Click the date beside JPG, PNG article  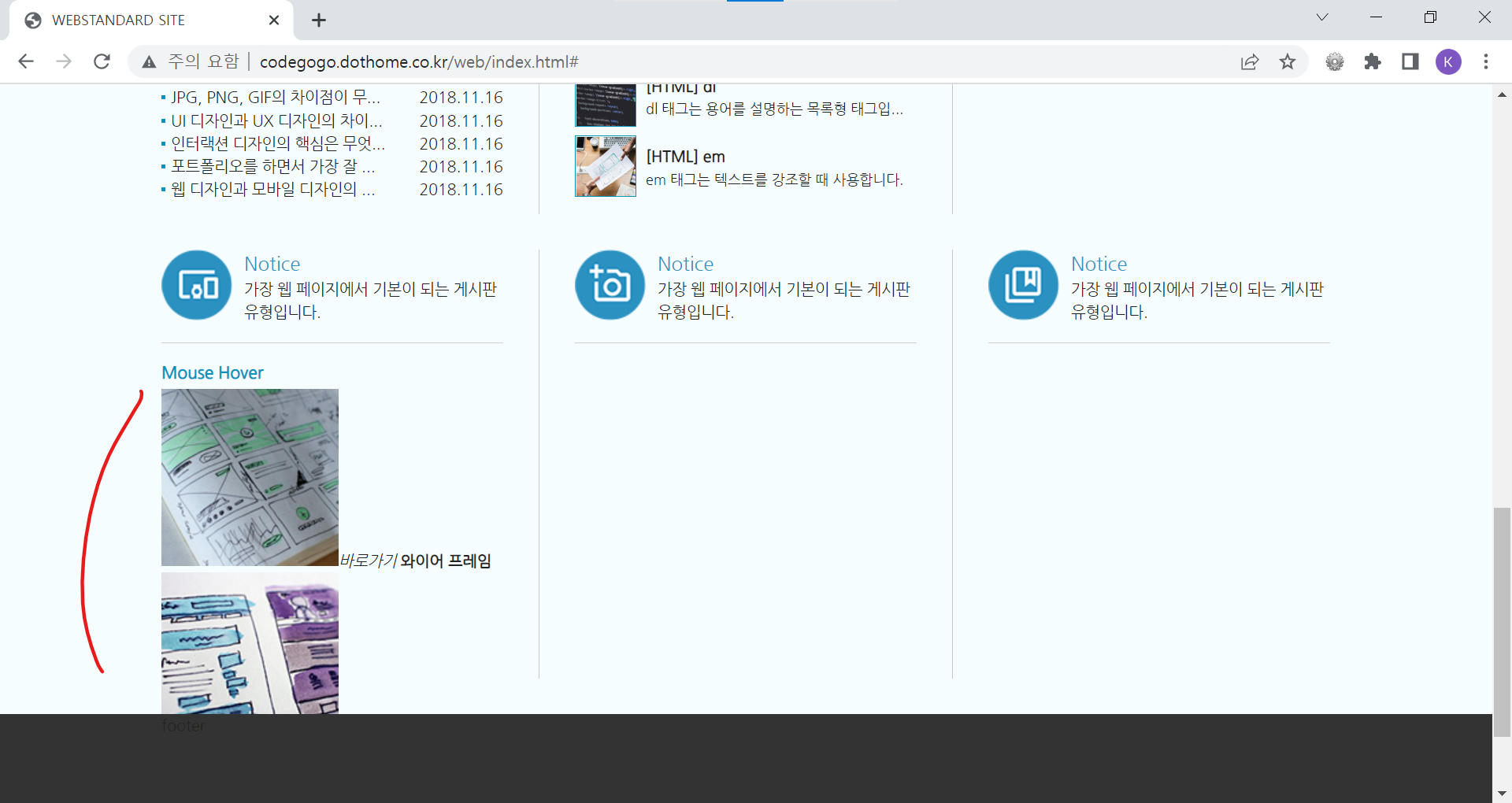[x=461, y=98]
